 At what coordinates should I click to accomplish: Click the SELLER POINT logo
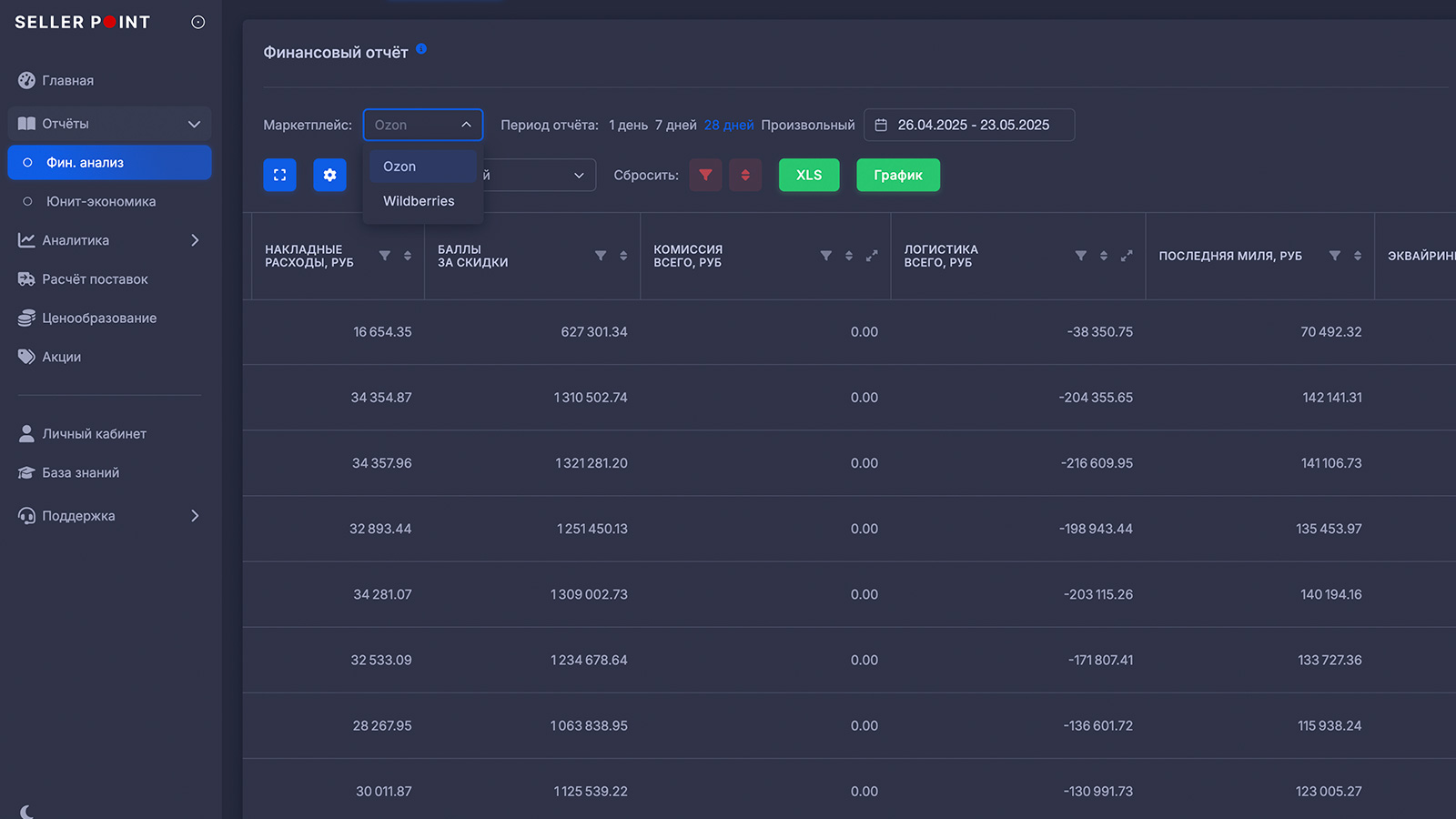[x=82, y=22]
